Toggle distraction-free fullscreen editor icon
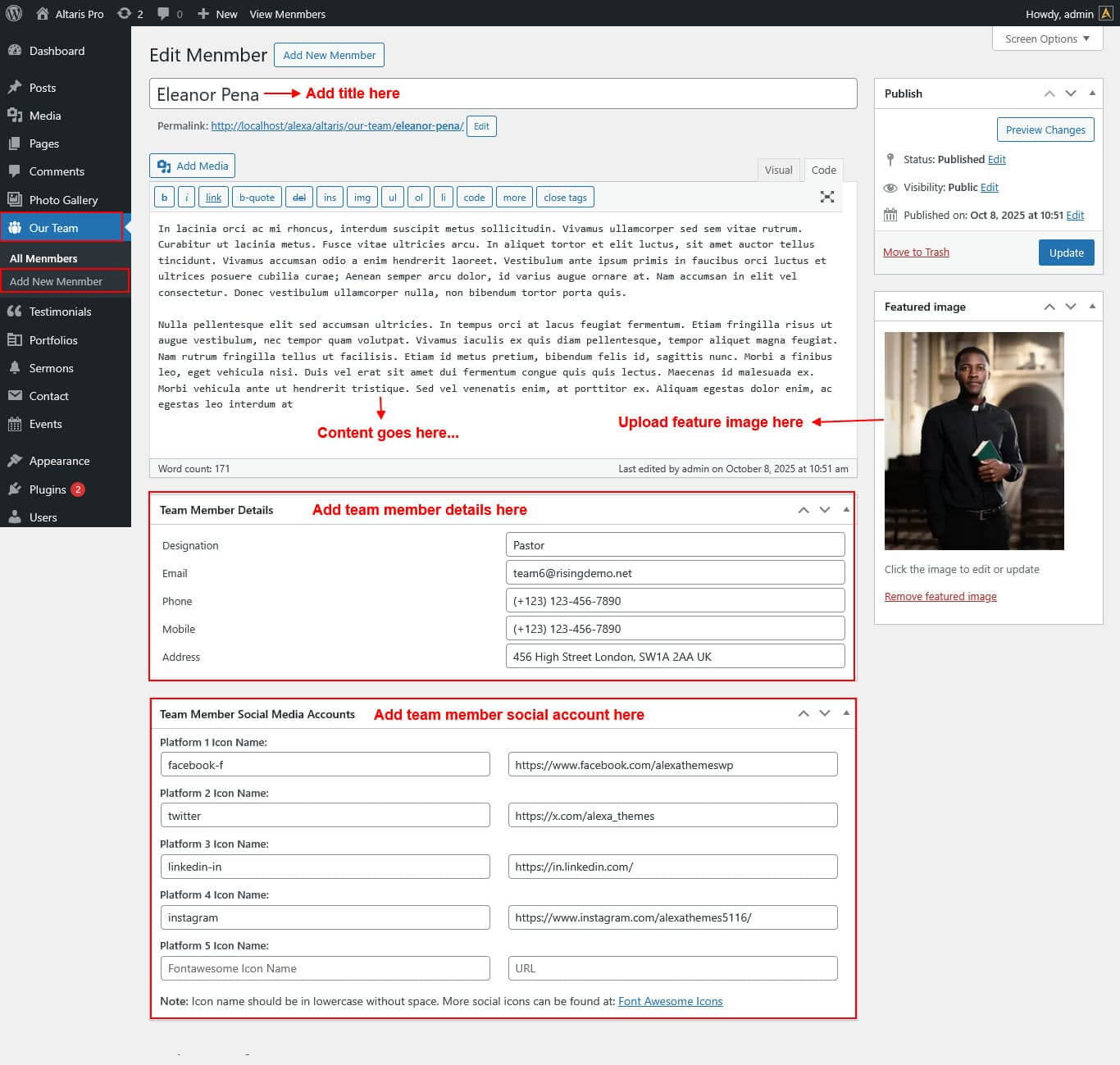Screen dimensions: 1120x1065 [827, 197]
